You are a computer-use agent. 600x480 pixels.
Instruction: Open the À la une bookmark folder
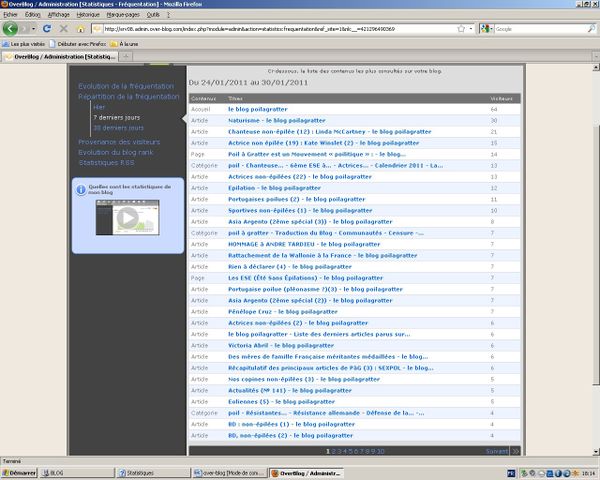coord(124,44)
